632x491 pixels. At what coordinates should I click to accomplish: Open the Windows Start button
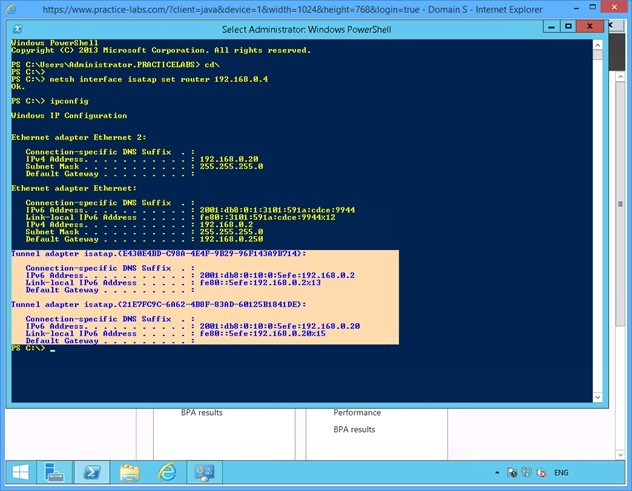[x=21, y=472]
